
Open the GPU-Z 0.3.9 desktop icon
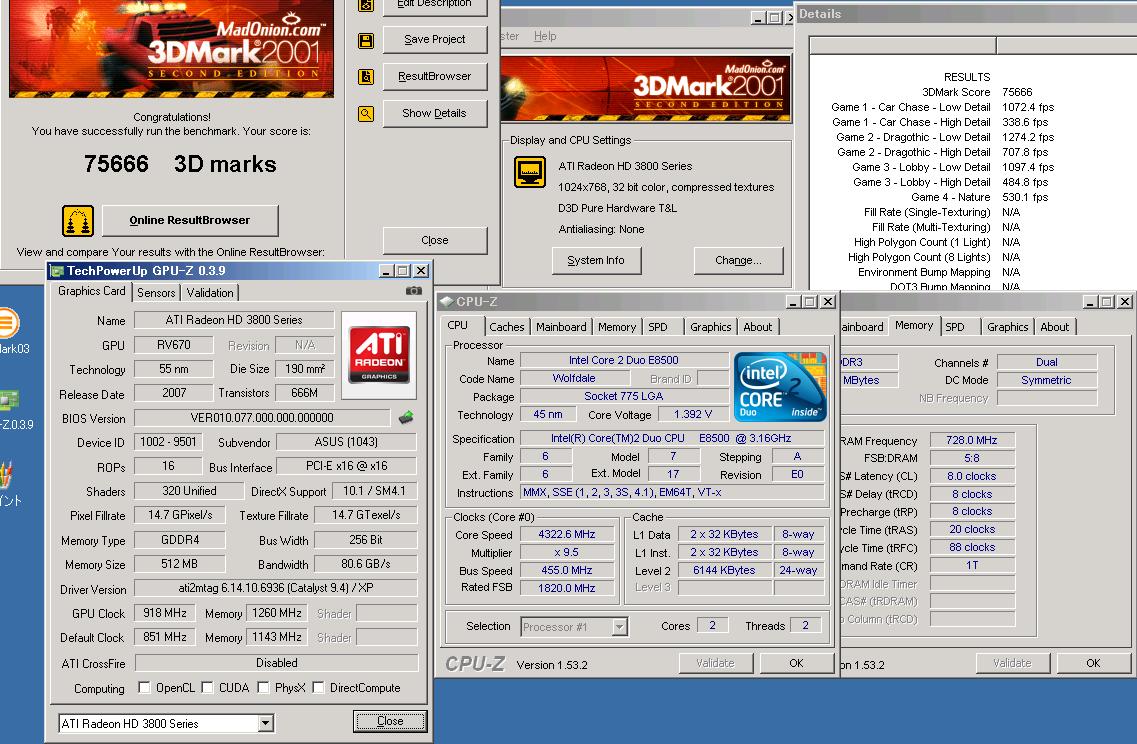tap(9, 400)
